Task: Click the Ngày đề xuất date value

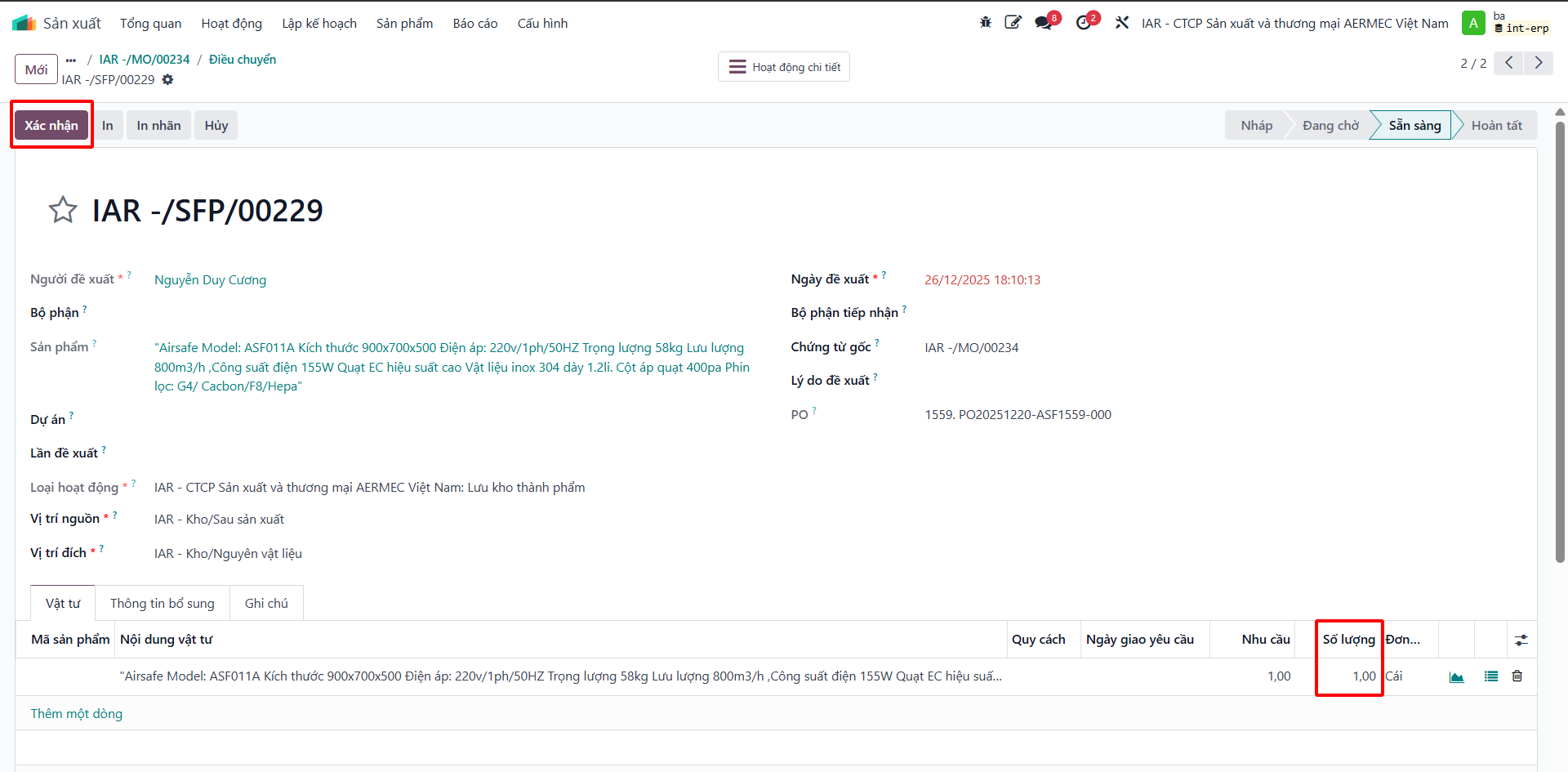Action: (x=982, y=280)
